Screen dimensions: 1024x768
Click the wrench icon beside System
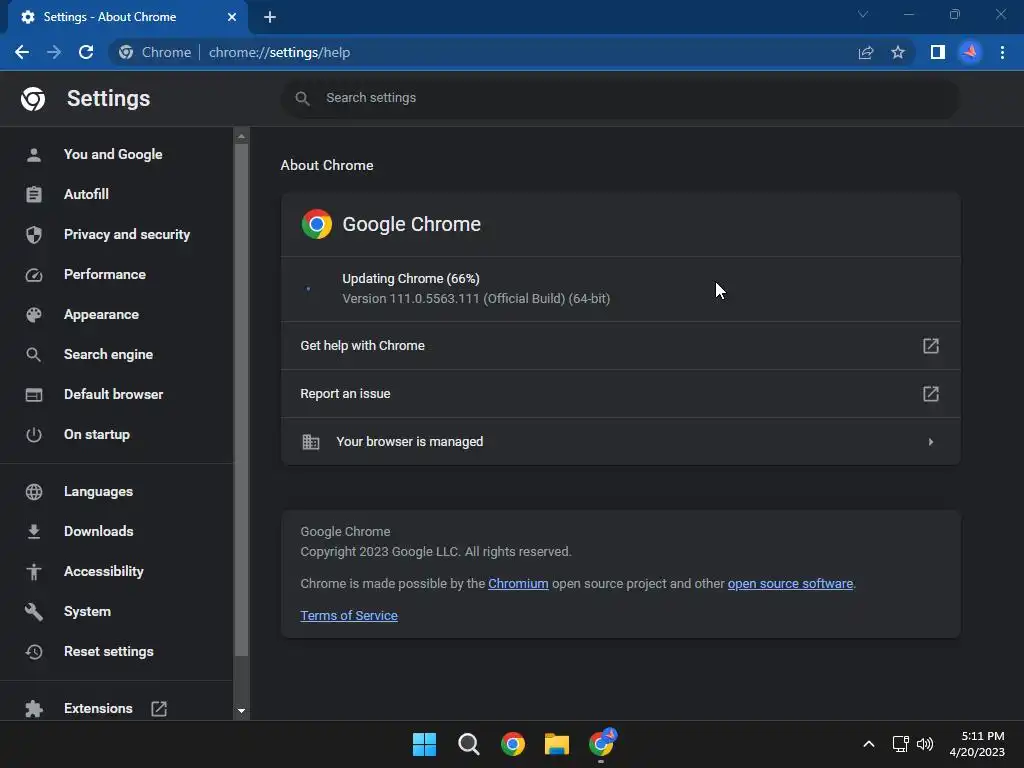pyautogui.click(x=34, y=612)
